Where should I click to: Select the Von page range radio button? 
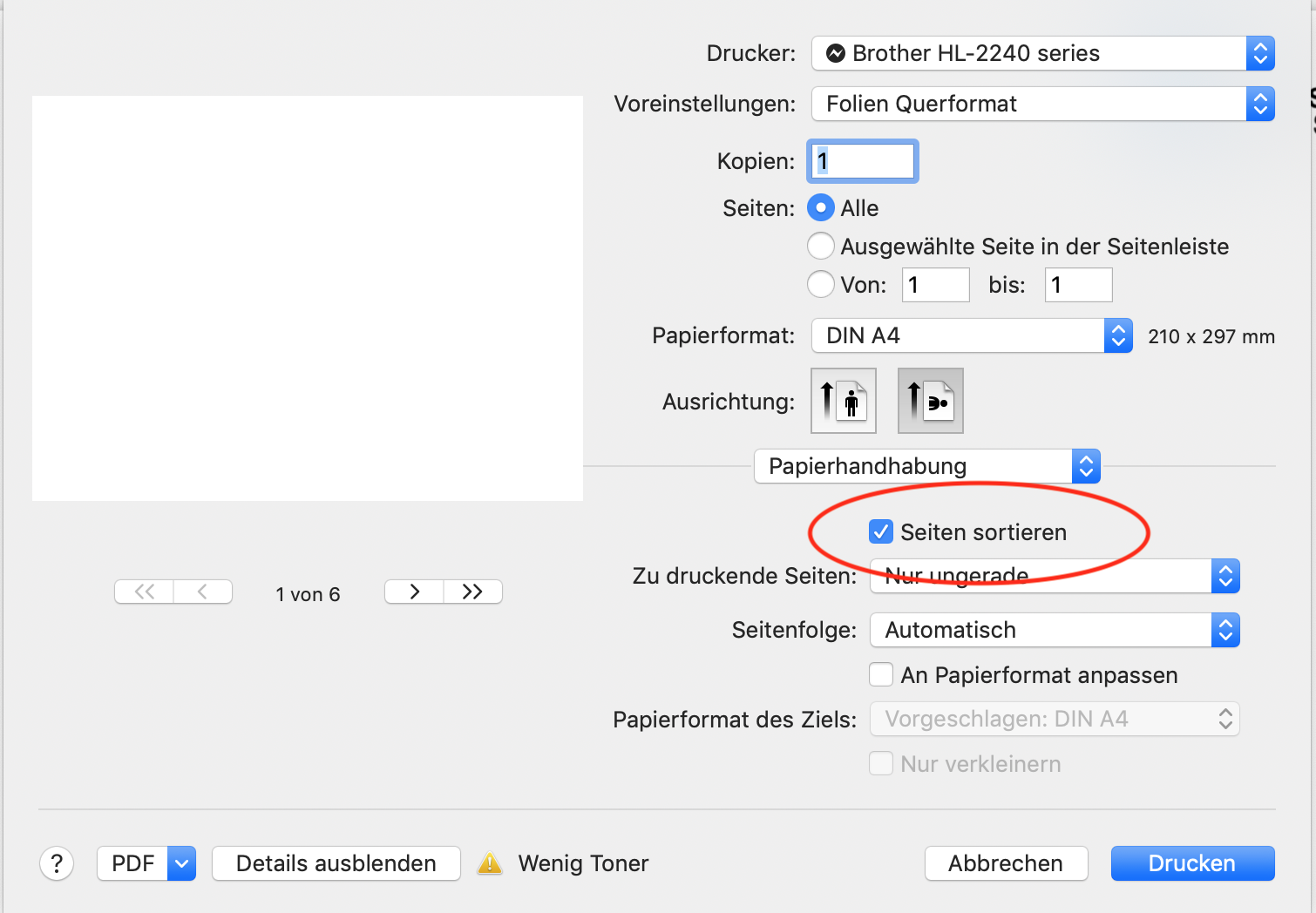(821, 284)
